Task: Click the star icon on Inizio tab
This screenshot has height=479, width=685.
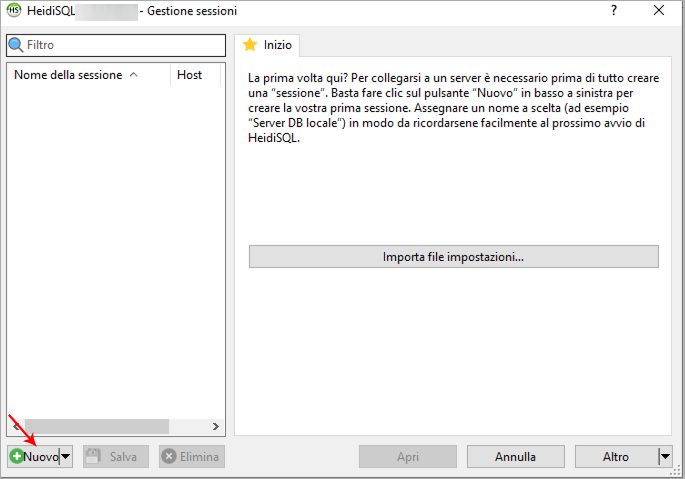Action: click(250, 45)
